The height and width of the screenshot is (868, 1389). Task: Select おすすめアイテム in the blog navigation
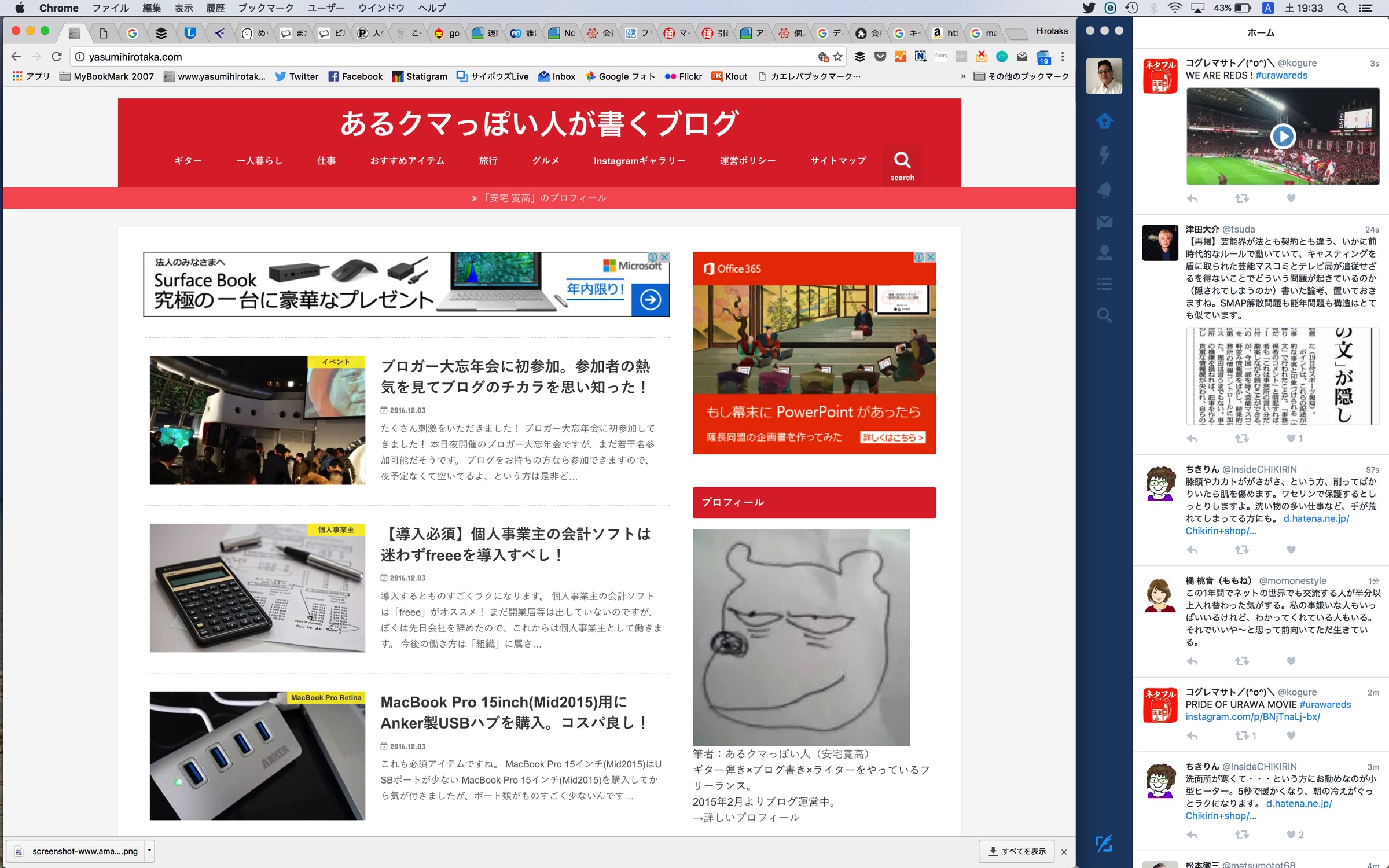tap(407, 161)
